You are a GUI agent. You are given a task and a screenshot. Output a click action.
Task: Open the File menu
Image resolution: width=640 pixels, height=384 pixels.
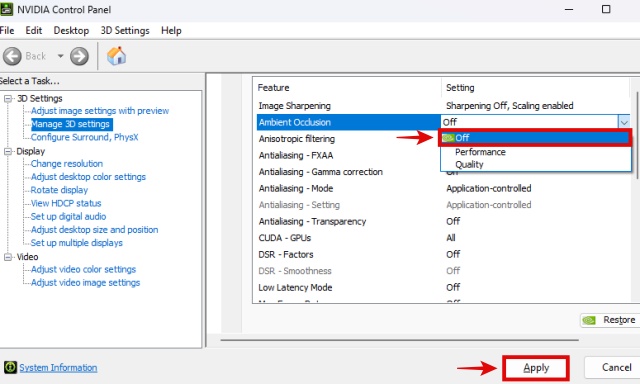click(7, 31)
